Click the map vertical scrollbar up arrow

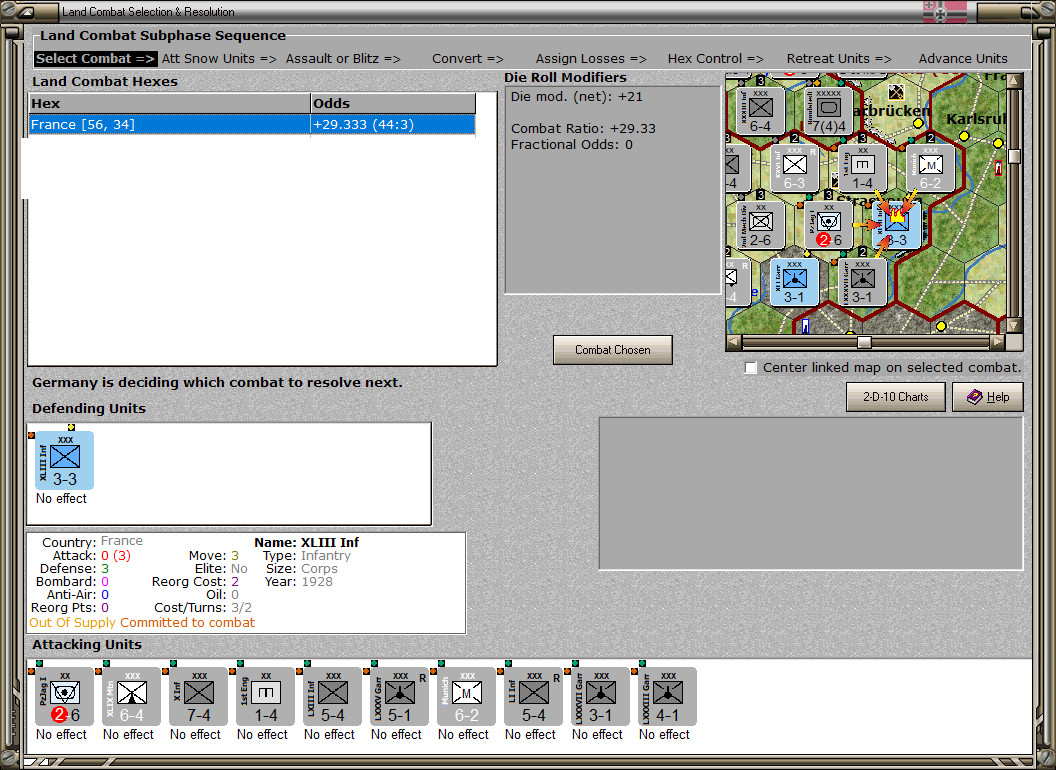tap(1014, 82)
